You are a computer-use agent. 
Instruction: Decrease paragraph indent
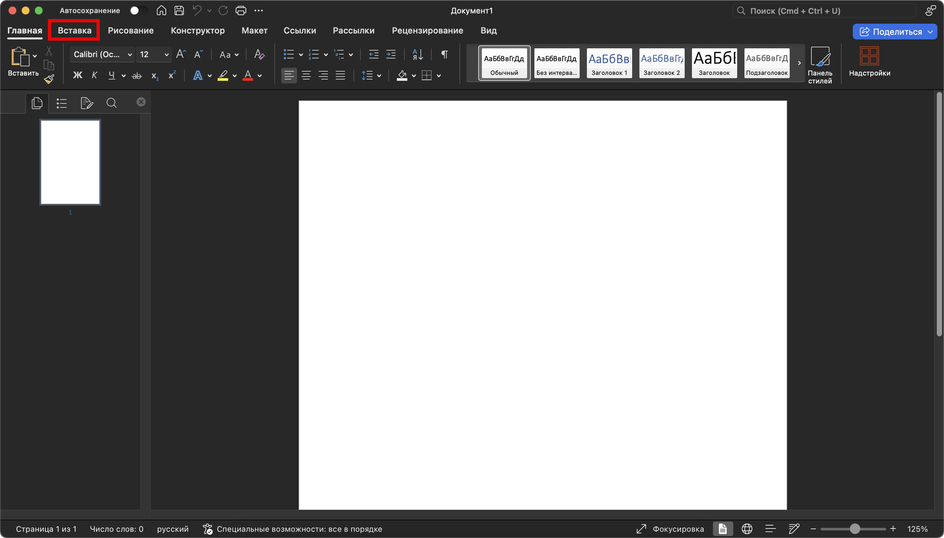pos(374,54)
